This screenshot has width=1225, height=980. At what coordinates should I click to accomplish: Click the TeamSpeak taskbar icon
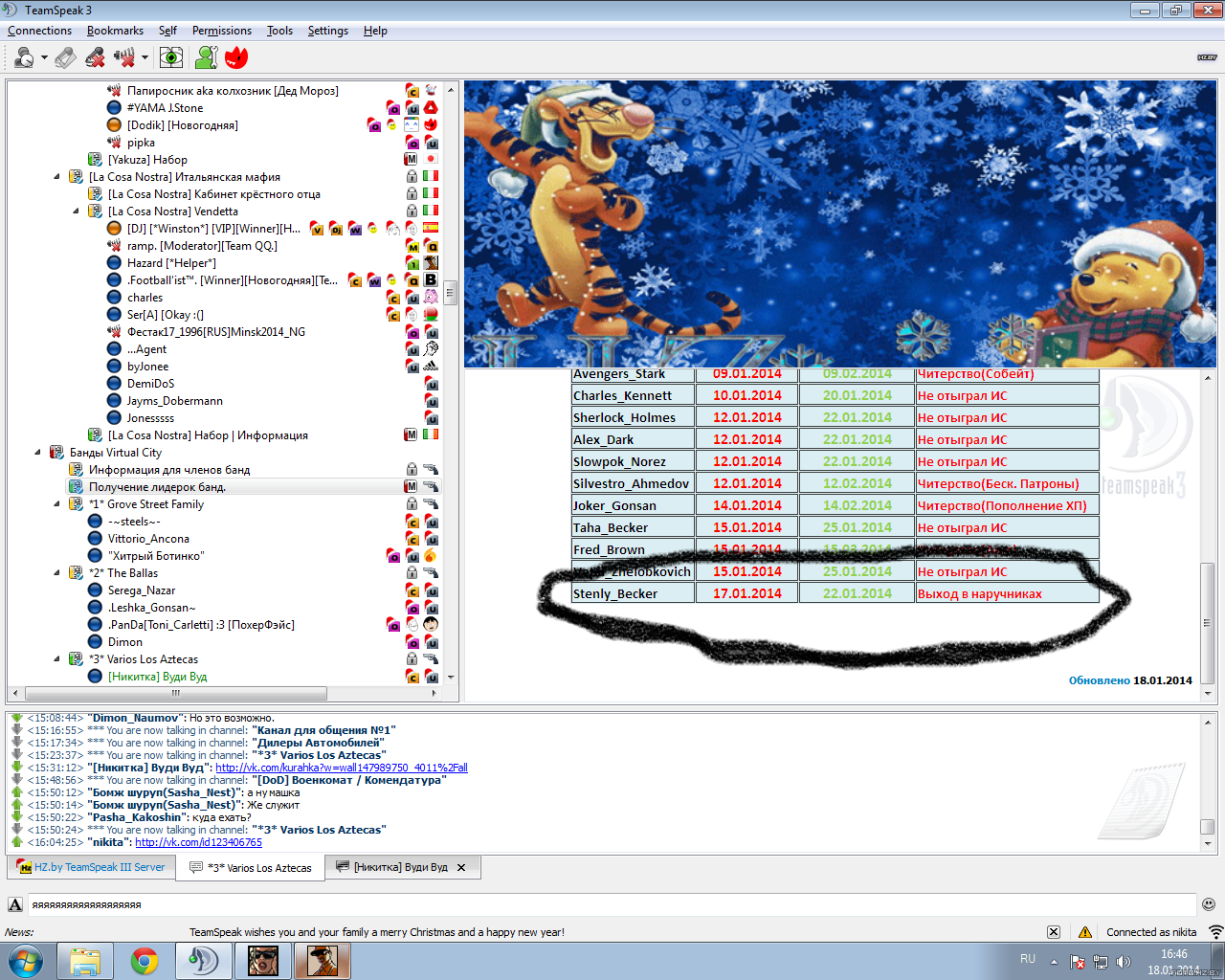pos(203,960)
